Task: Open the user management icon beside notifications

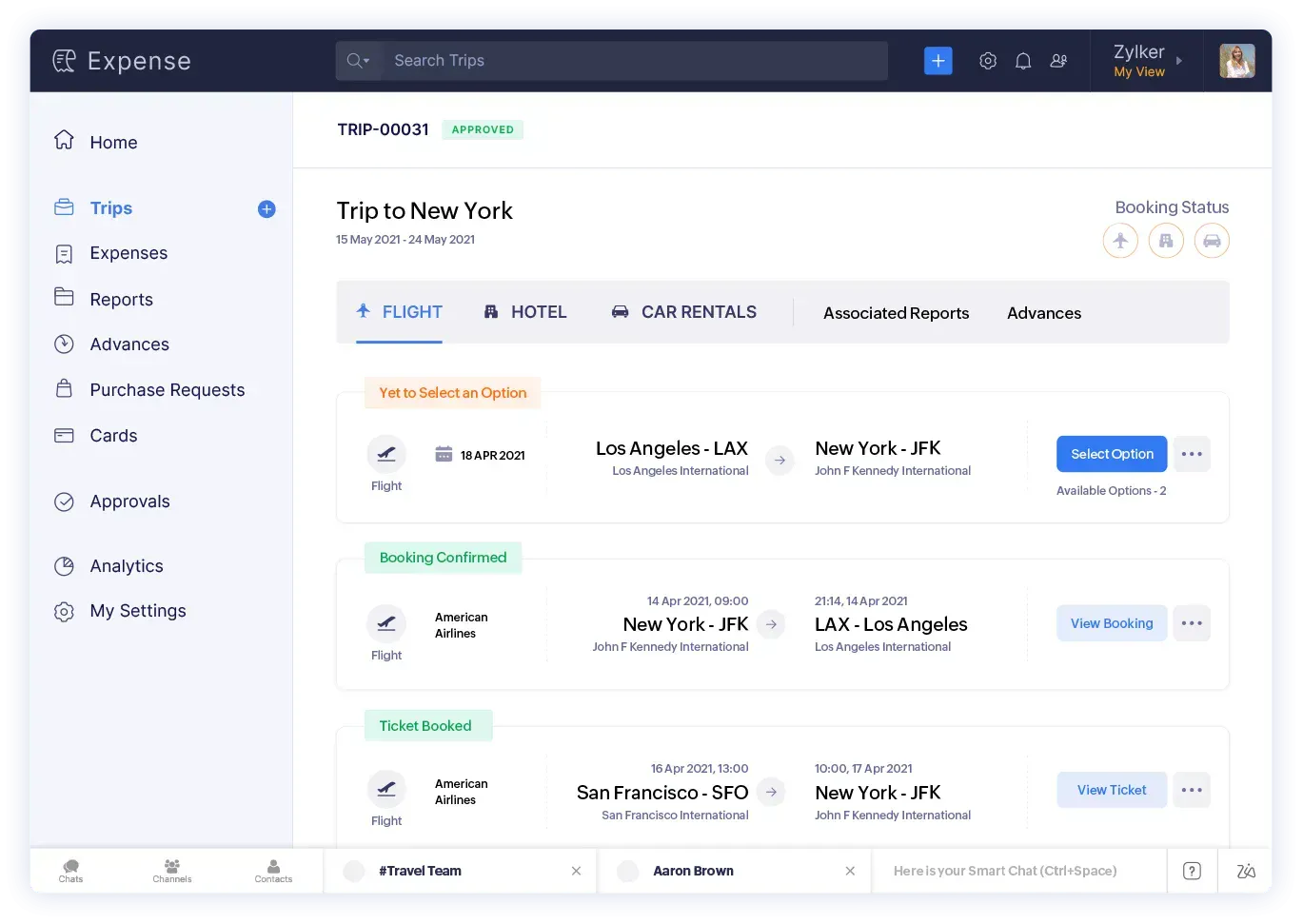Action: point(1058,60)
